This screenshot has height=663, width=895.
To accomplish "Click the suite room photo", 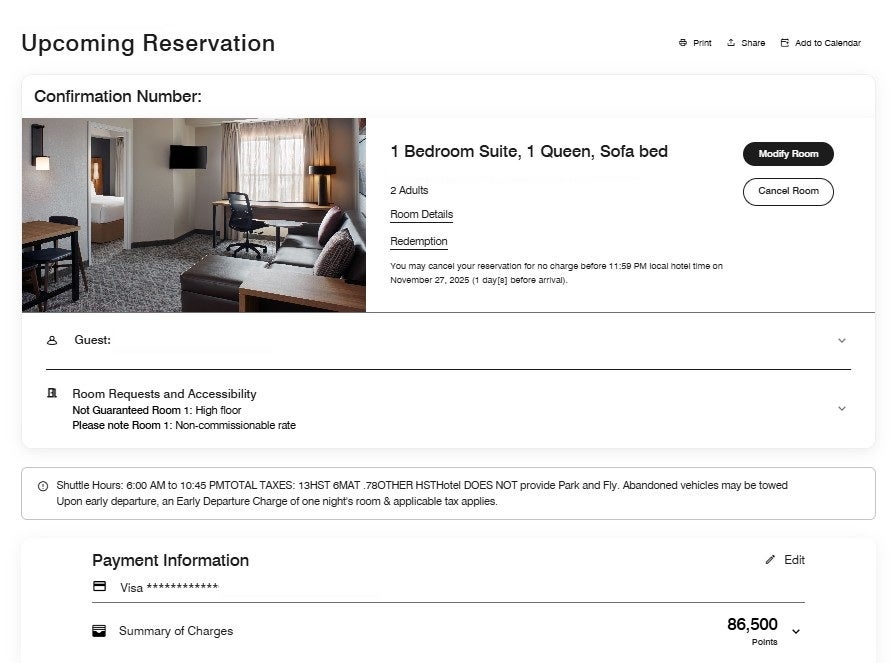I will (x=193, y=215).
